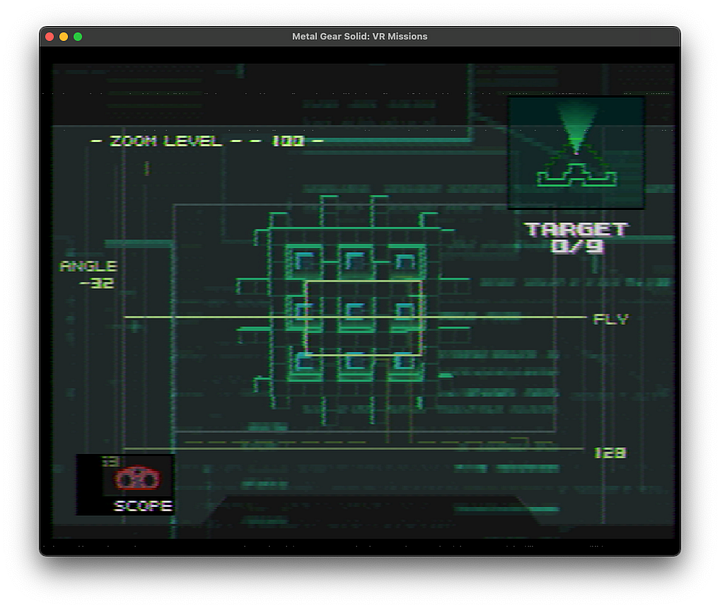The width and height of the screenshot is (720, 608).
Task: Click the bottom-middle target in the grid
Action: click(x=355, y=364)
